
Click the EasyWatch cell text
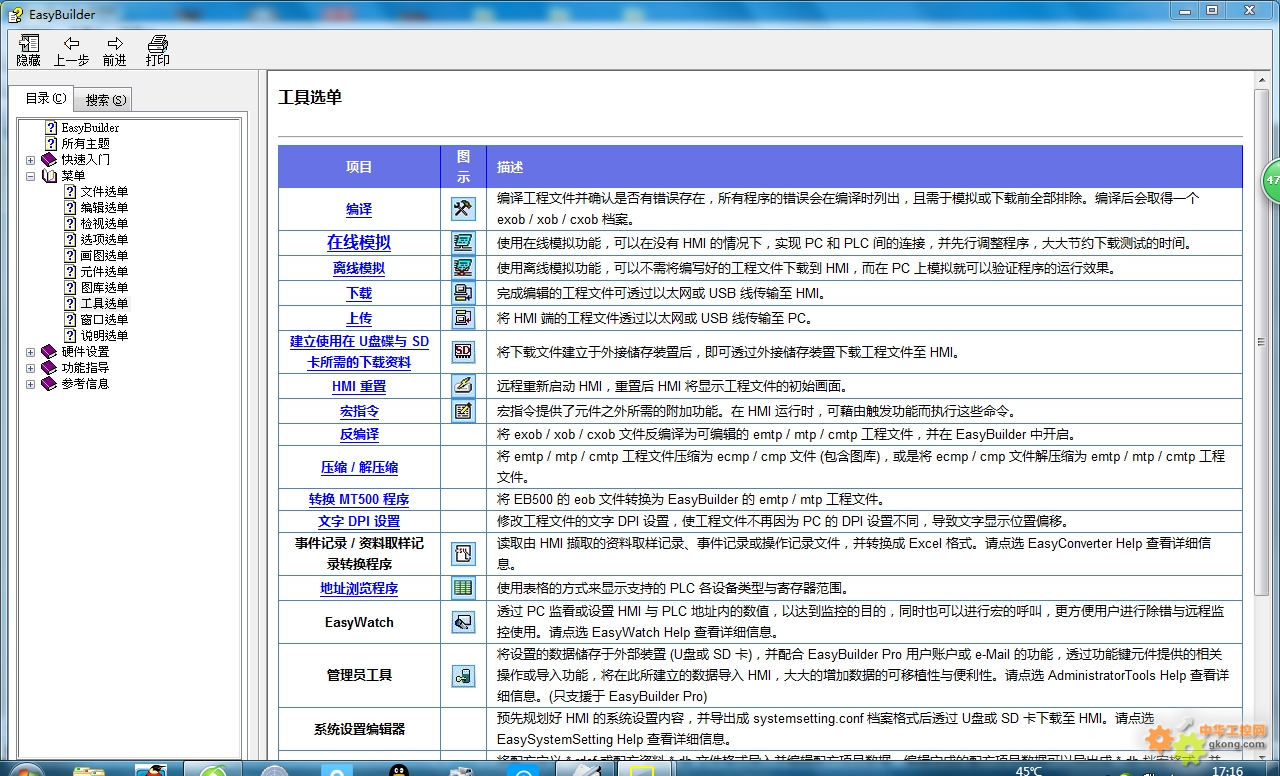(359, 622)
